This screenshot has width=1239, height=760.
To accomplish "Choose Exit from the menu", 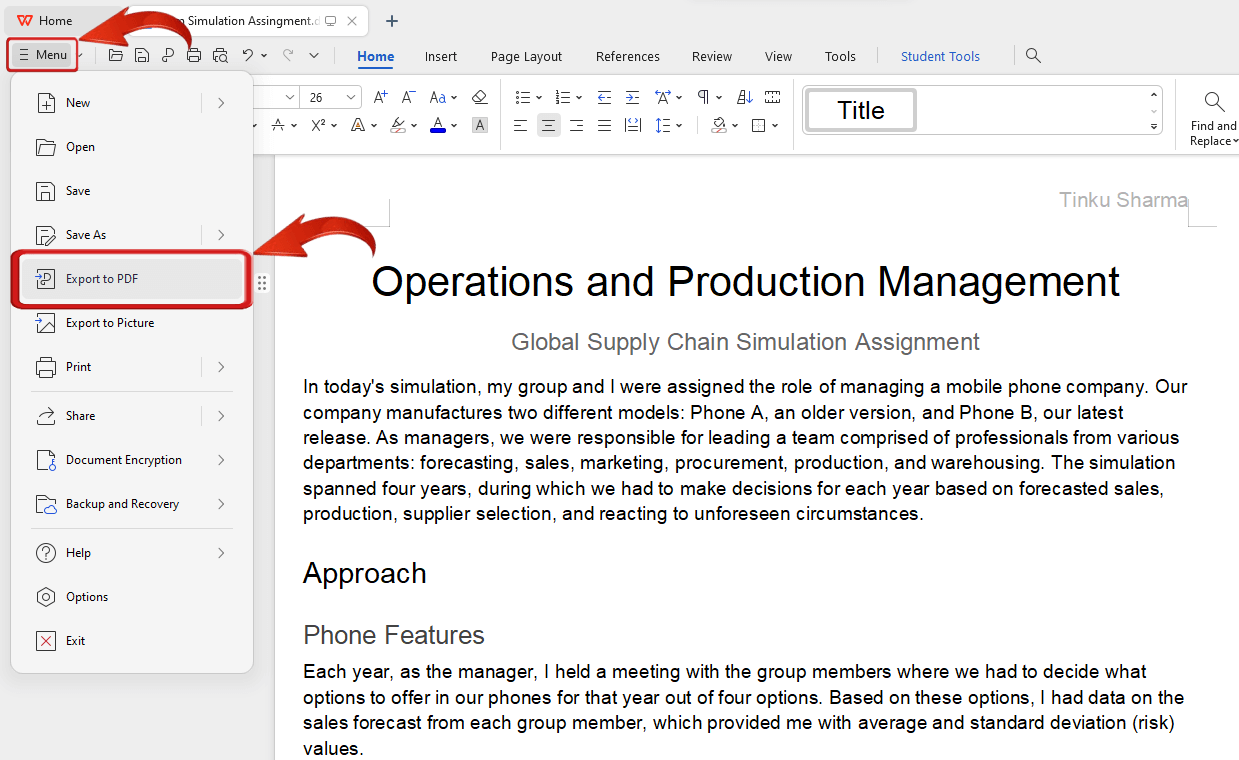I will [x=132, y=641].
